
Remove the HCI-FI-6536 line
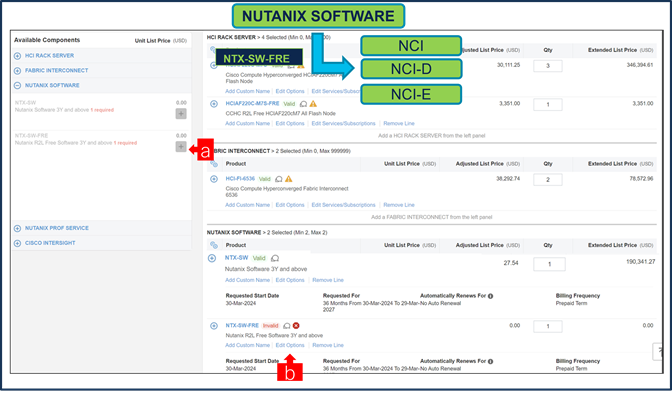click(399, 205)
